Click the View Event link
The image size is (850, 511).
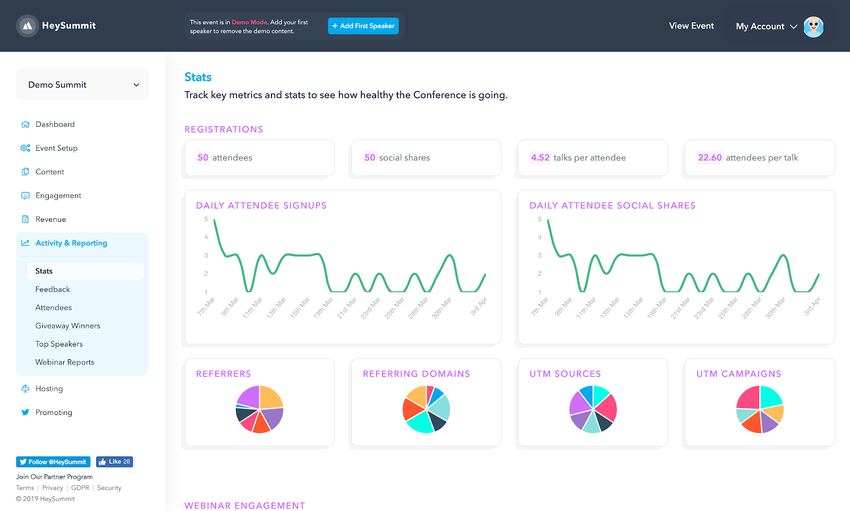coord(691,26)
